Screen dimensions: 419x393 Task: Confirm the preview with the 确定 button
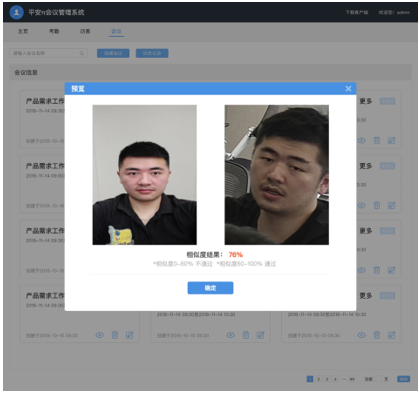(210, 288)
